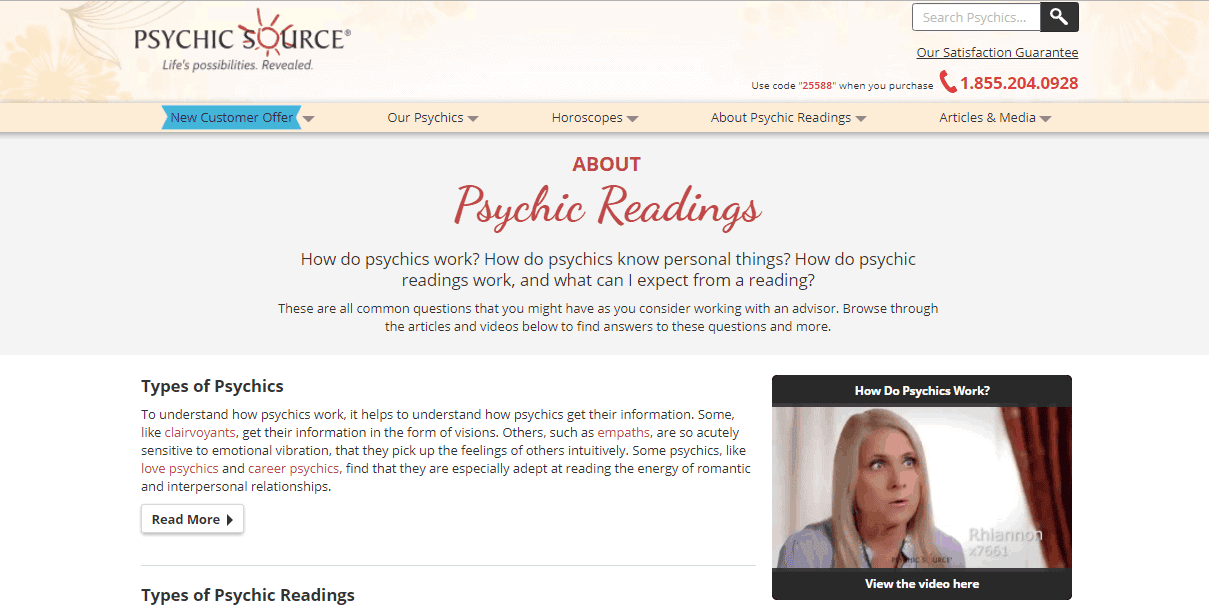Open the About Psychic Readings dropdown arrow
Viewport: 1209px width, 611px height.
coord(861,119)
